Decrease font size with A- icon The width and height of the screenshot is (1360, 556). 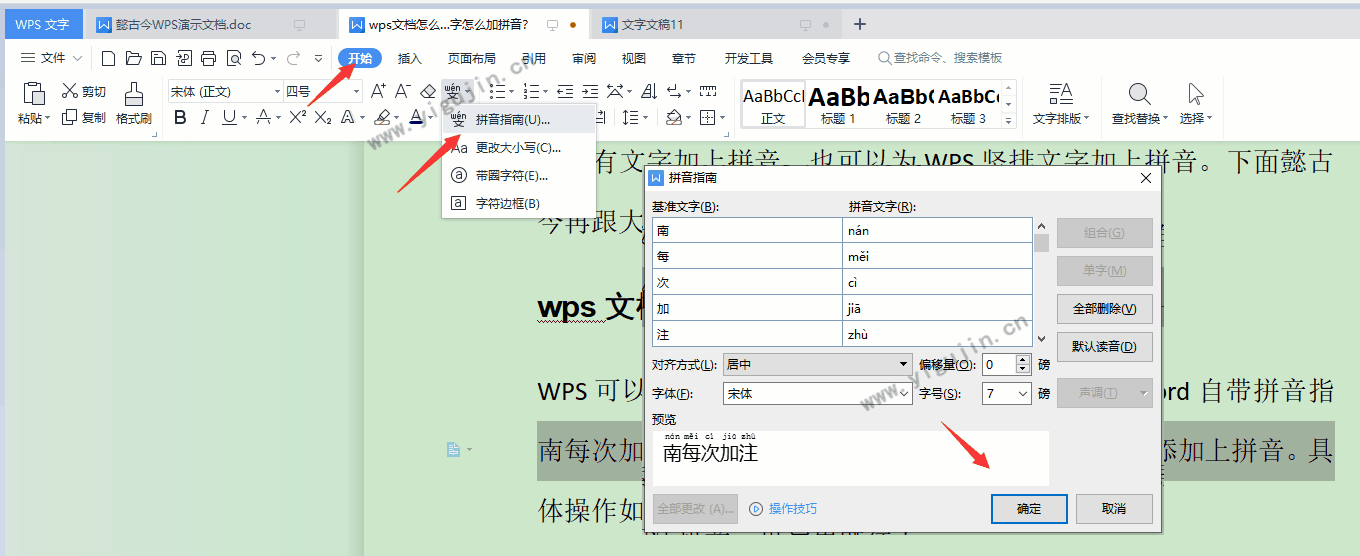[x=403, y=91]
